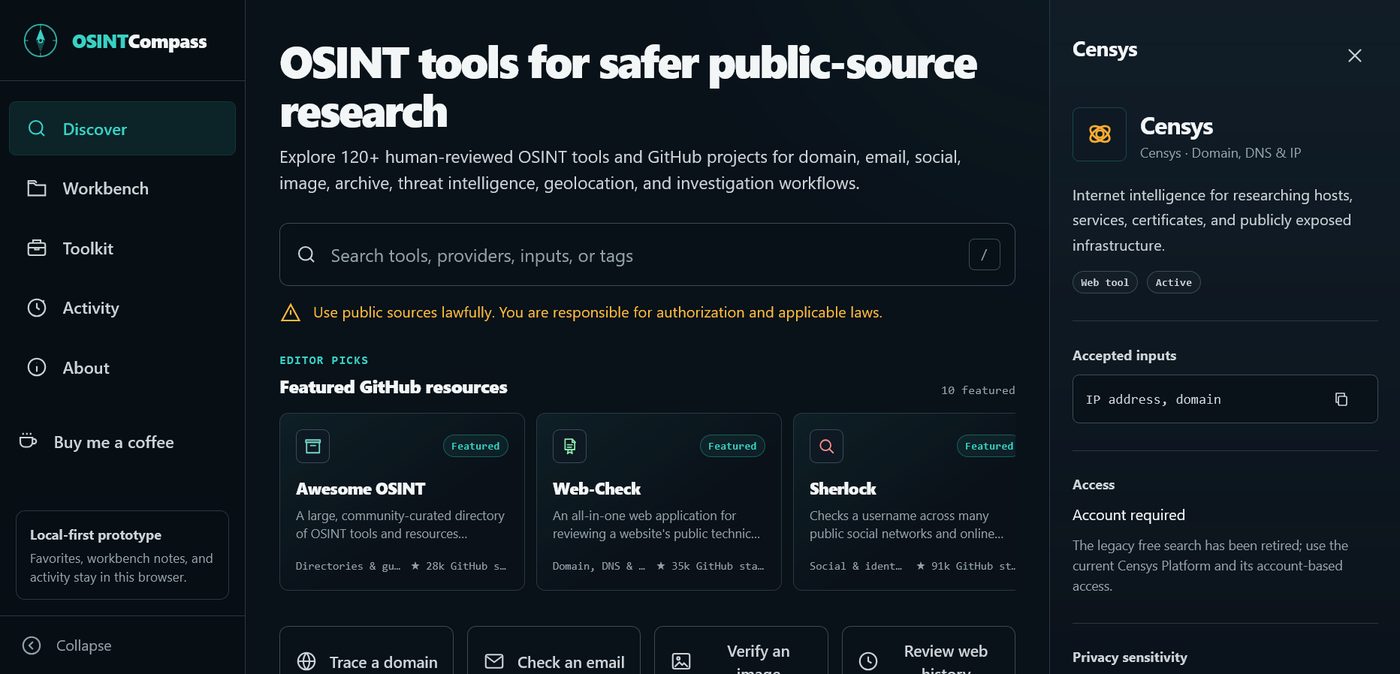Screen dimensions: 1400x674
Task: Click the About info icon
Action: tap(37, 368)
